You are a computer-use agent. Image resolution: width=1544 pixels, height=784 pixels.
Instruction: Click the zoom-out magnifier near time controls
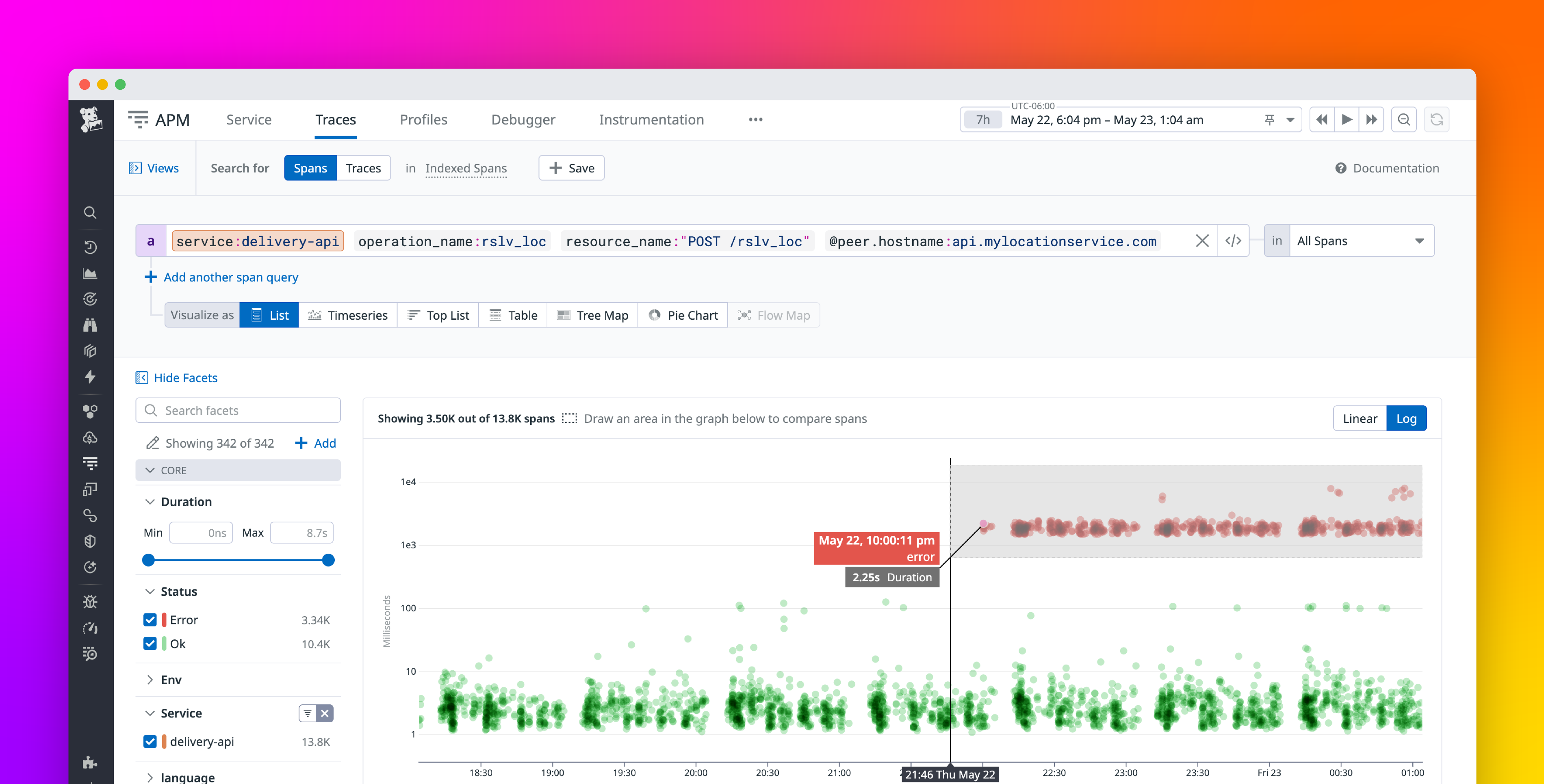pos(1404,119)
